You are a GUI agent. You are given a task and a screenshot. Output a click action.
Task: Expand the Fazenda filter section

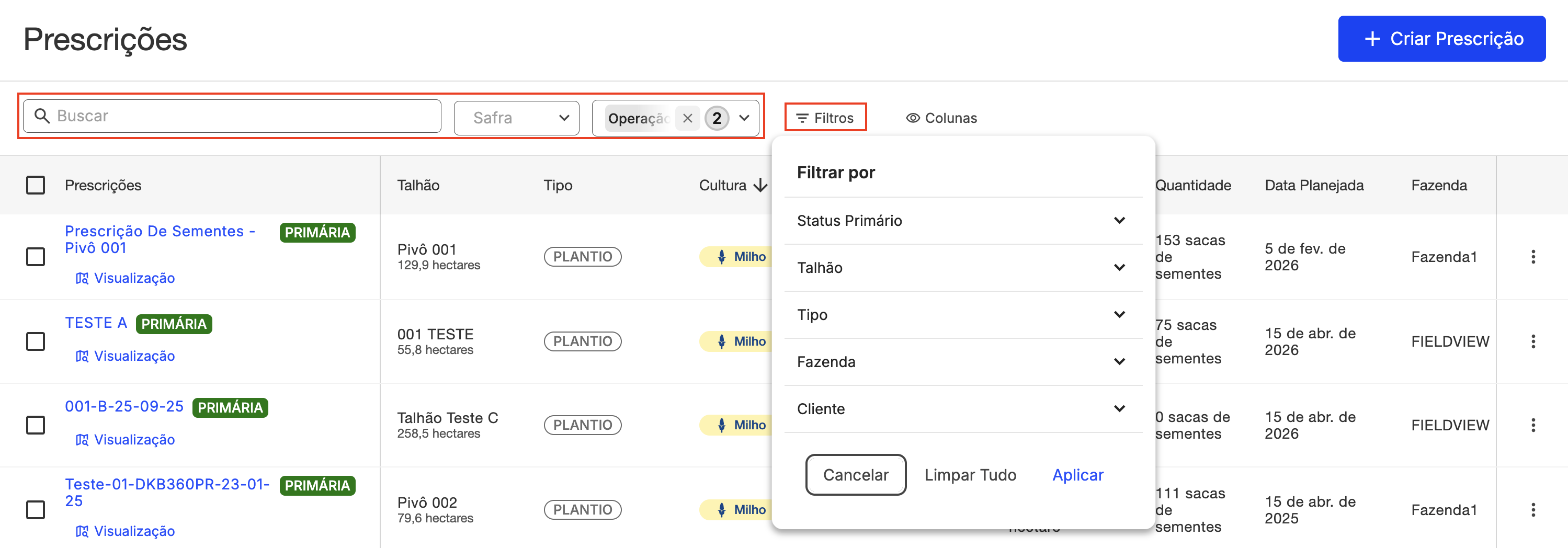tap(962, 362)
